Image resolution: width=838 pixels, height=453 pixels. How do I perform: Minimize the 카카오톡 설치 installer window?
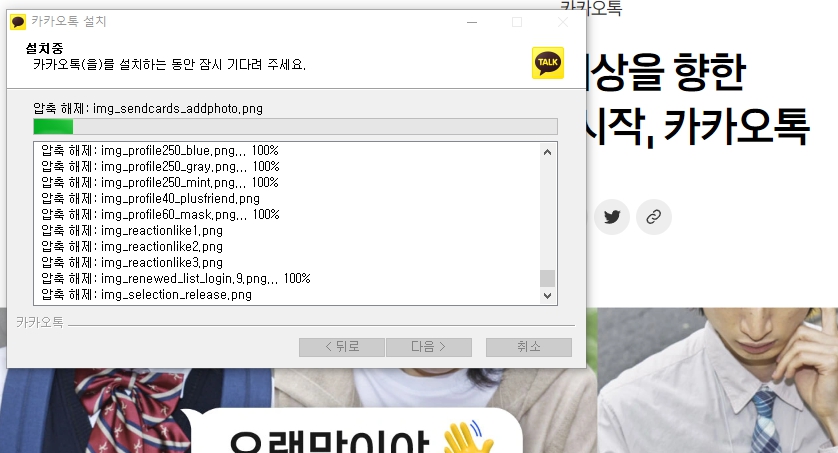point(472,22)
